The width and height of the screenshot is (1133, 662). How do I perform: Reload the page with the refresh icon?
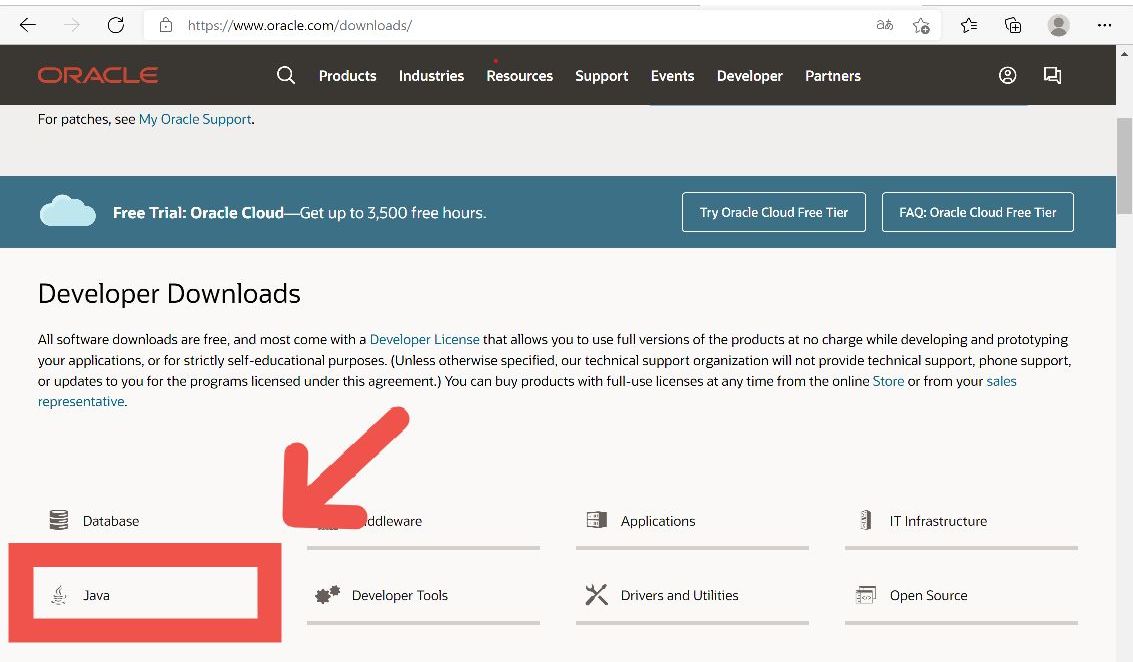tap(116, 25)
